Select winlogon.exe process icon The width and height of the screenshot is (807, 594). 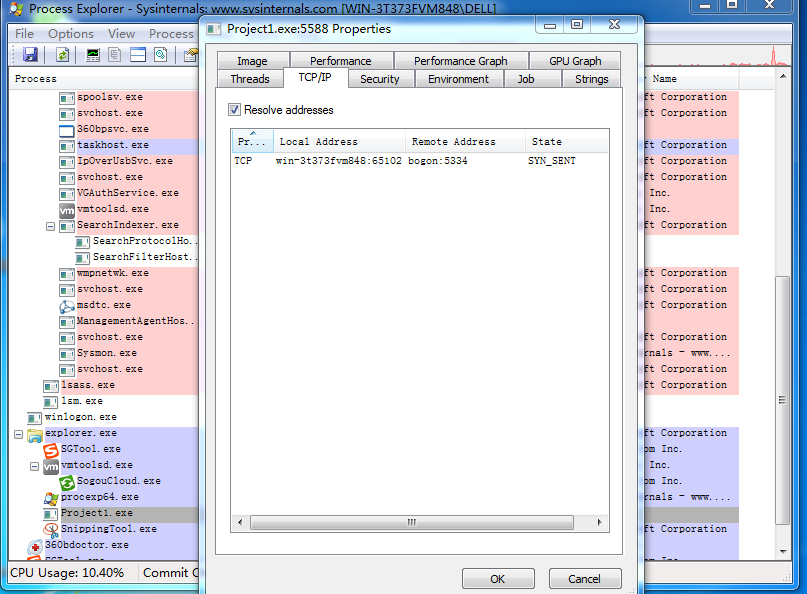tap(34, 417)
